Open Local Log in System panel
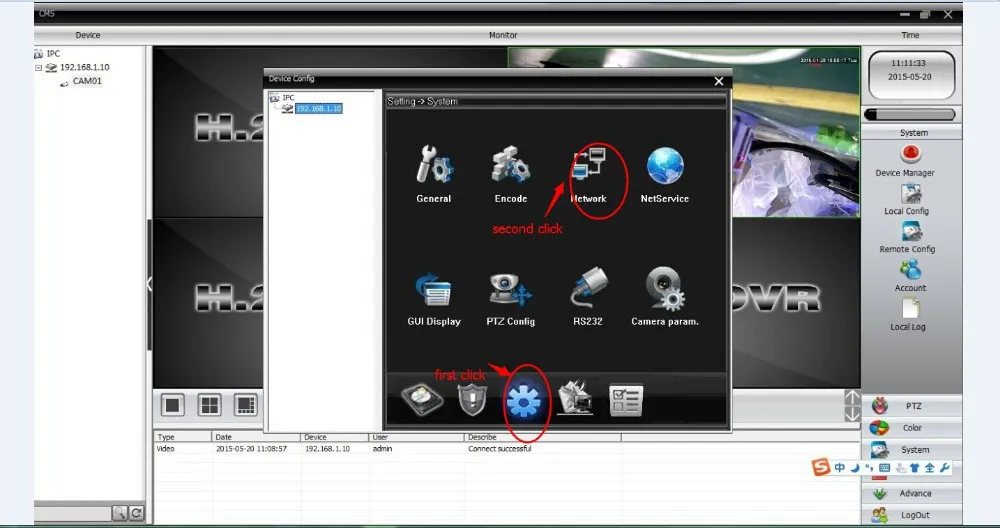1000x528 pixels. [x=910, y=309]
